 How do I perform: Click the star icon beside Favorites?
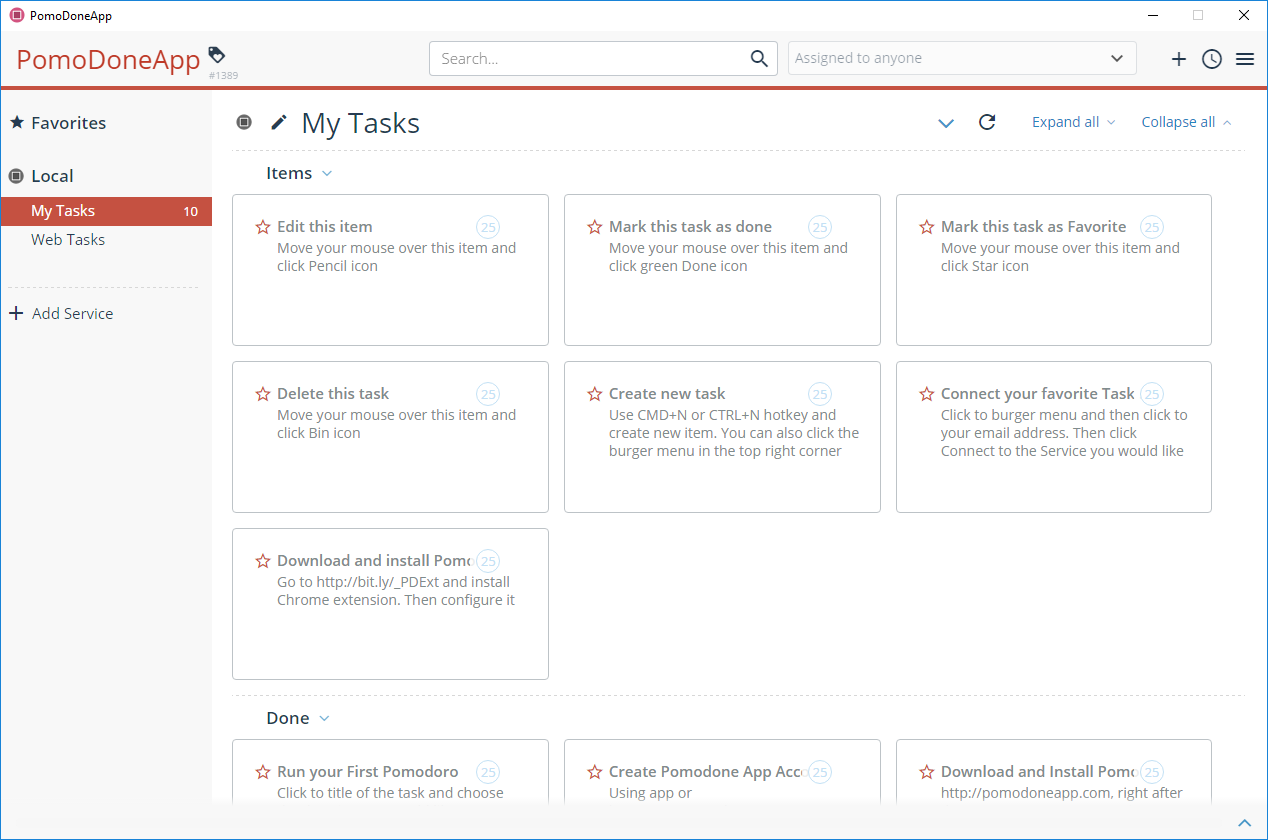[17, 122]
